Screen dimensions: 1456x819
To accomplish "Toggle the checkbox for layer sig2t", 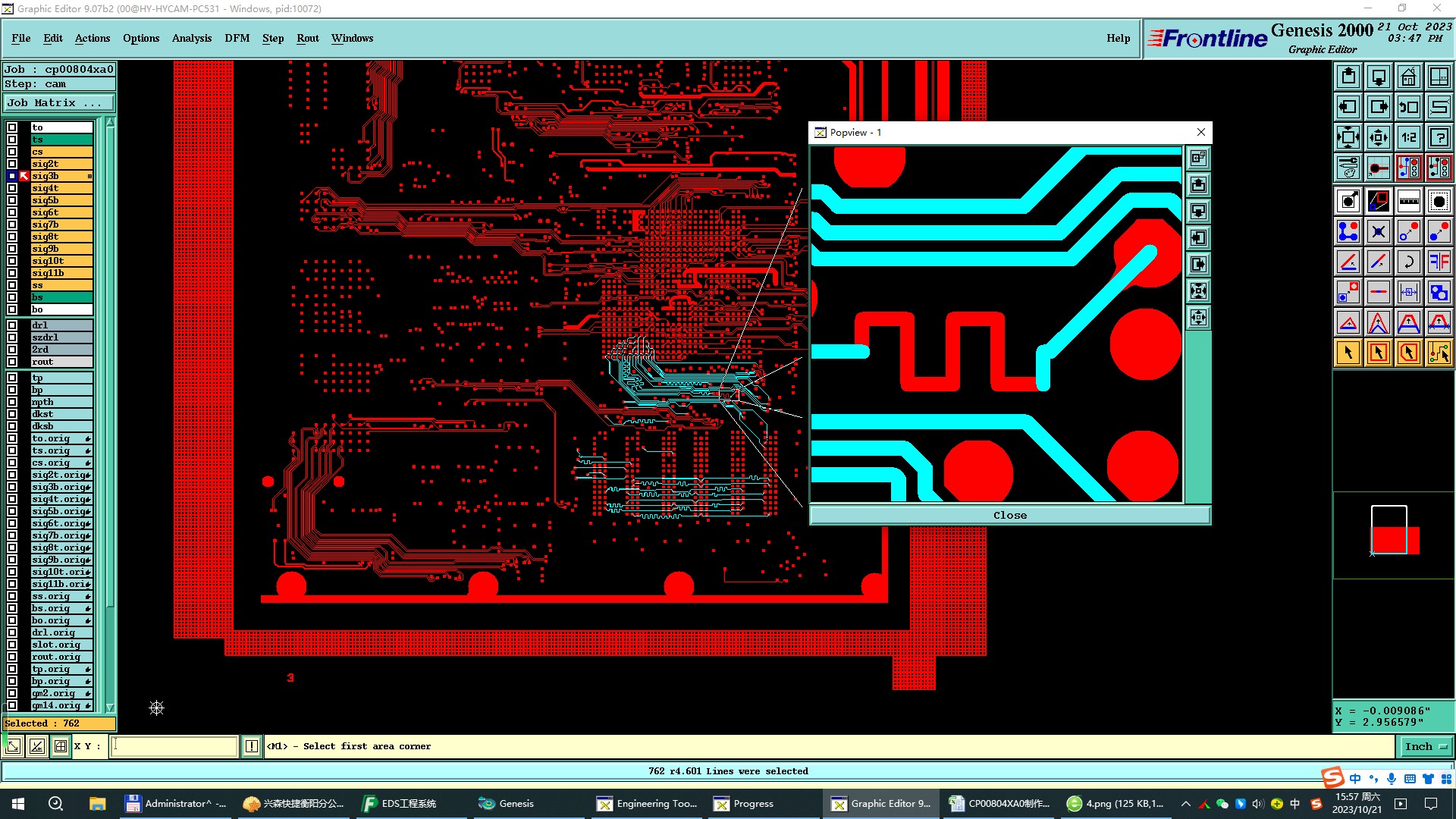I will (12, 164).
